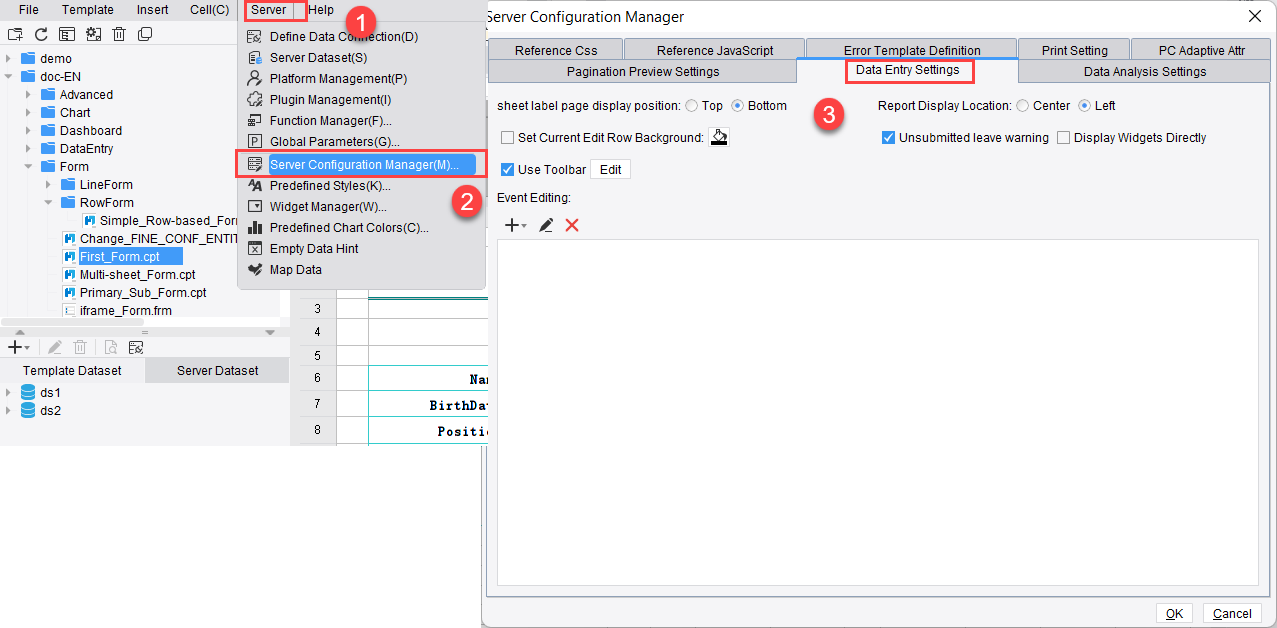The height and width of the screenshot is (628, 1277).
Task: Select Bottom sheet label position
Action: (738, 106)
